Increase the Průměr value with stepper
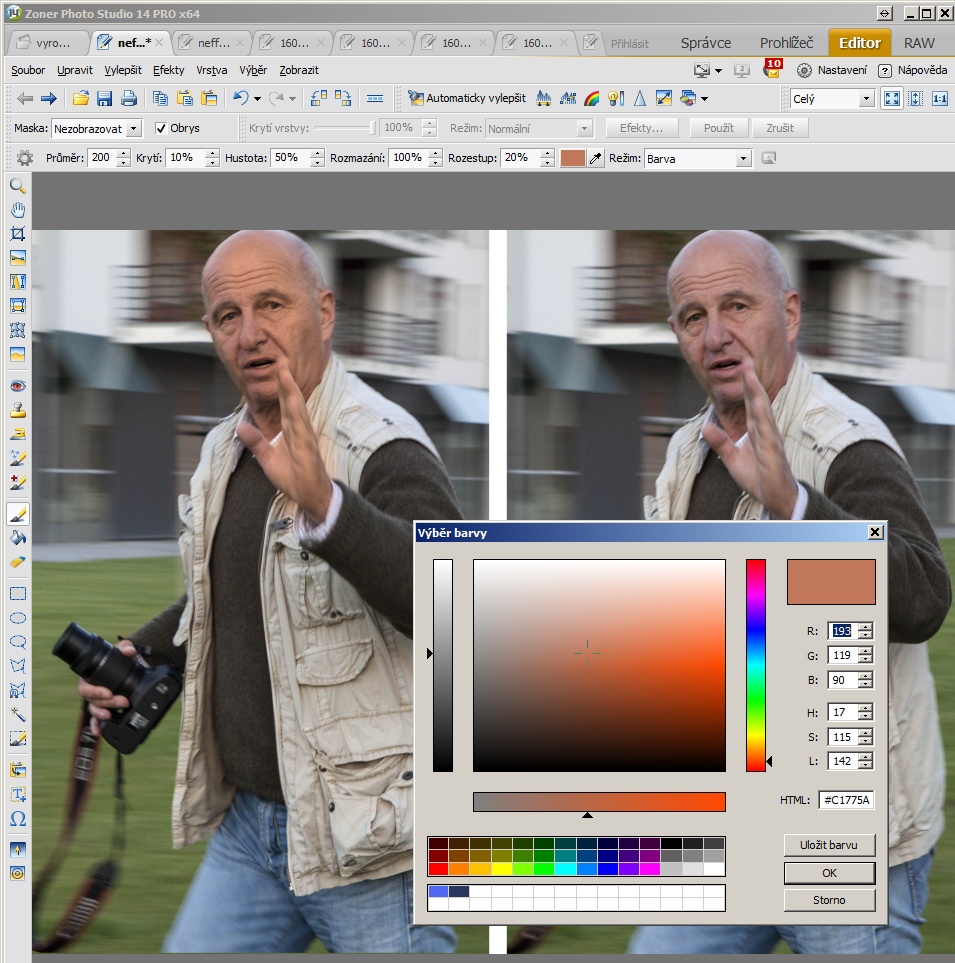This screenshot has height=963, width=955. pos(124,154)
